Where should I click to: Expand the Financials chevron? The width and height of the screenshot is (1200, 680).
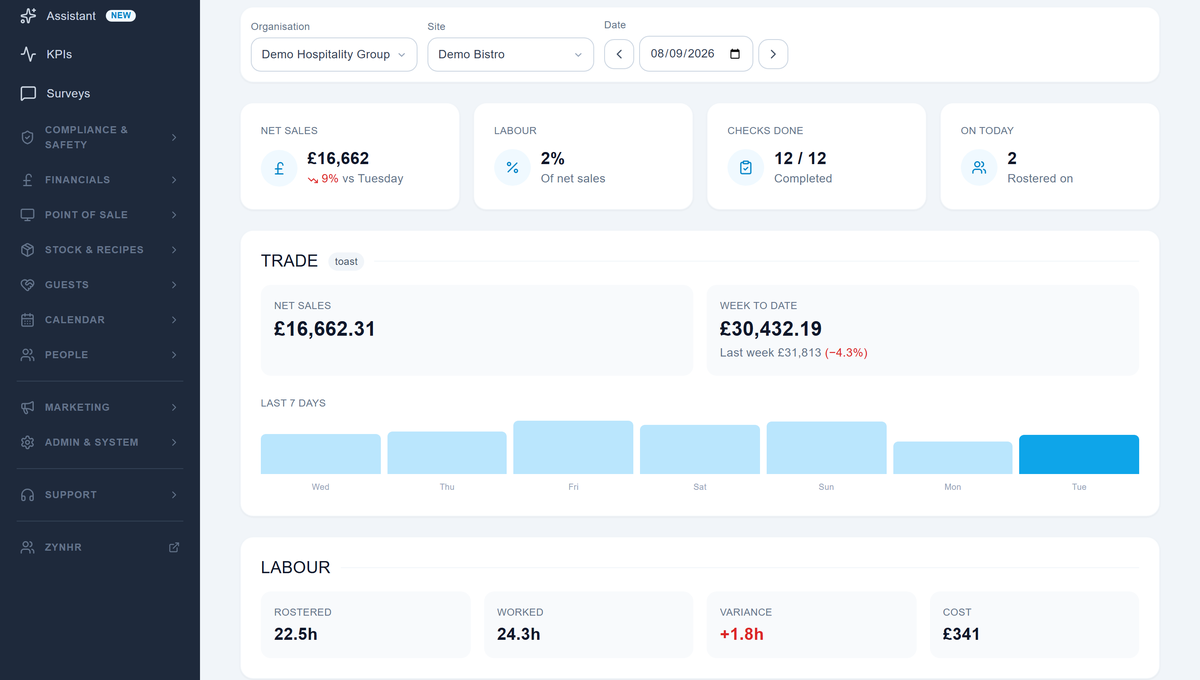(x=174, y=180)
